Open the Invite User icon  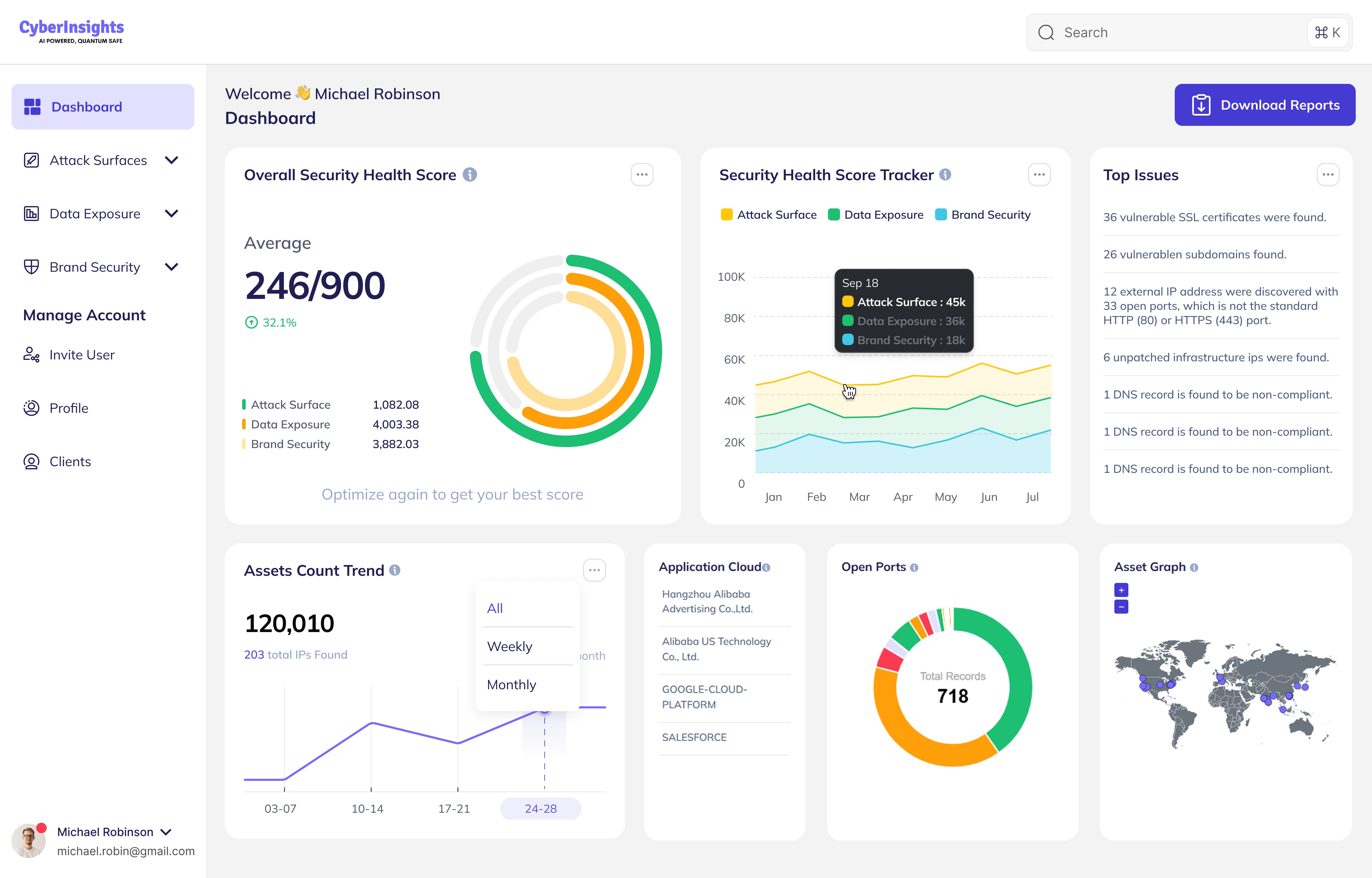(x=31, y=355)
